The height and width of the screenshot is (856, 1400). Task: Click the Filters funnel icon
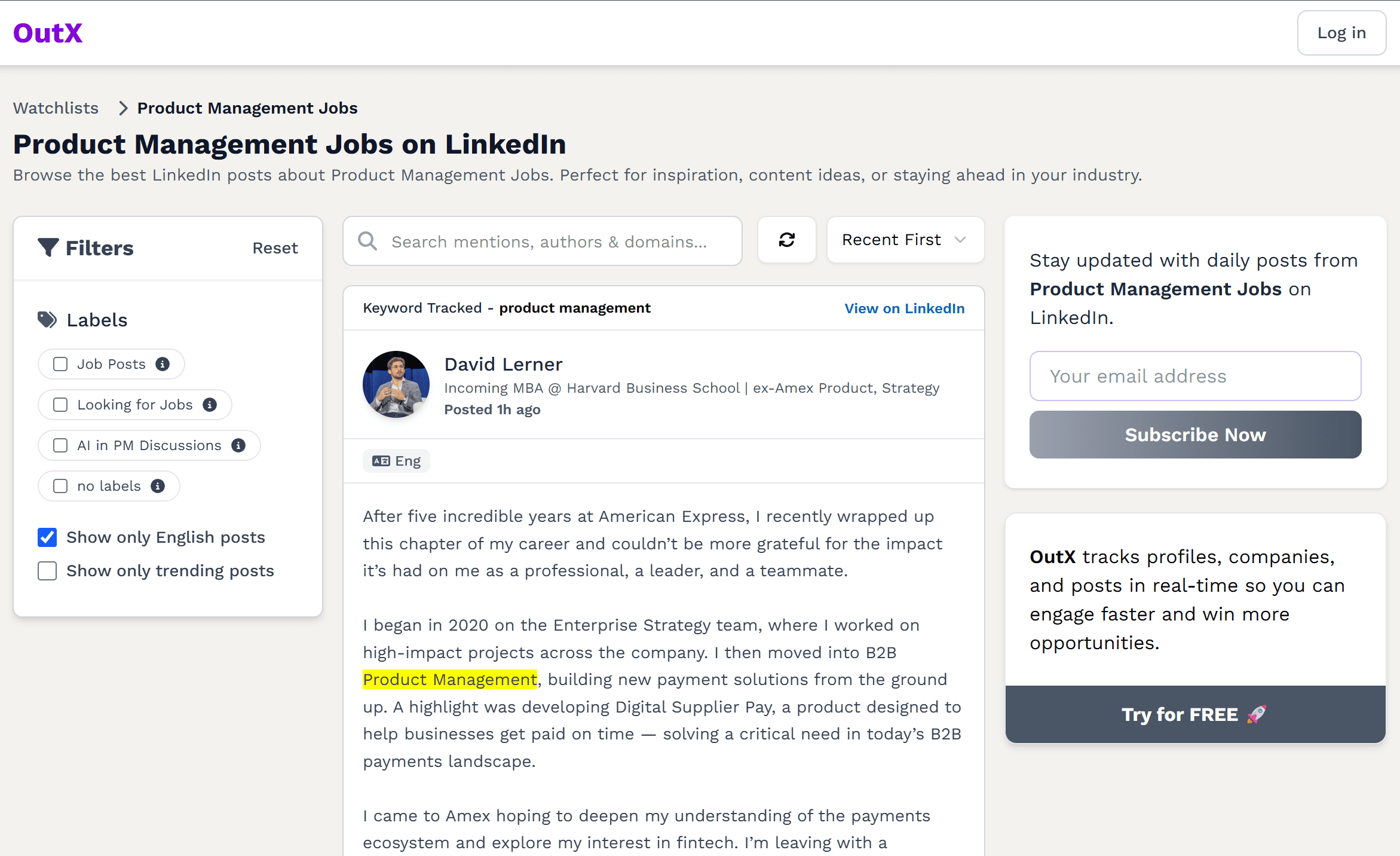click(49, 247)
